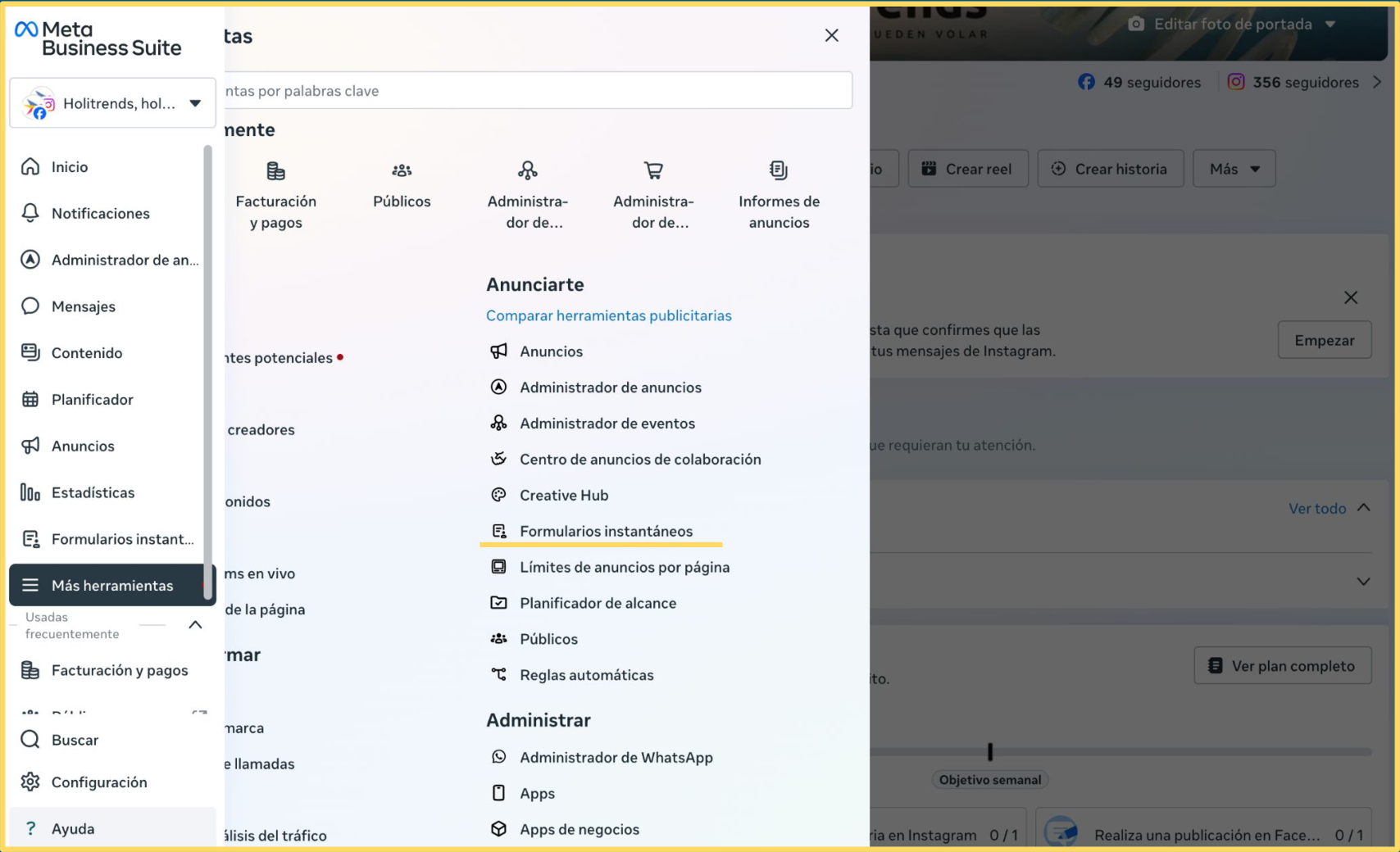Click the Públicos icon in Anunciarte list
Screen dimensions: 1400x852
tap(498, 640)
